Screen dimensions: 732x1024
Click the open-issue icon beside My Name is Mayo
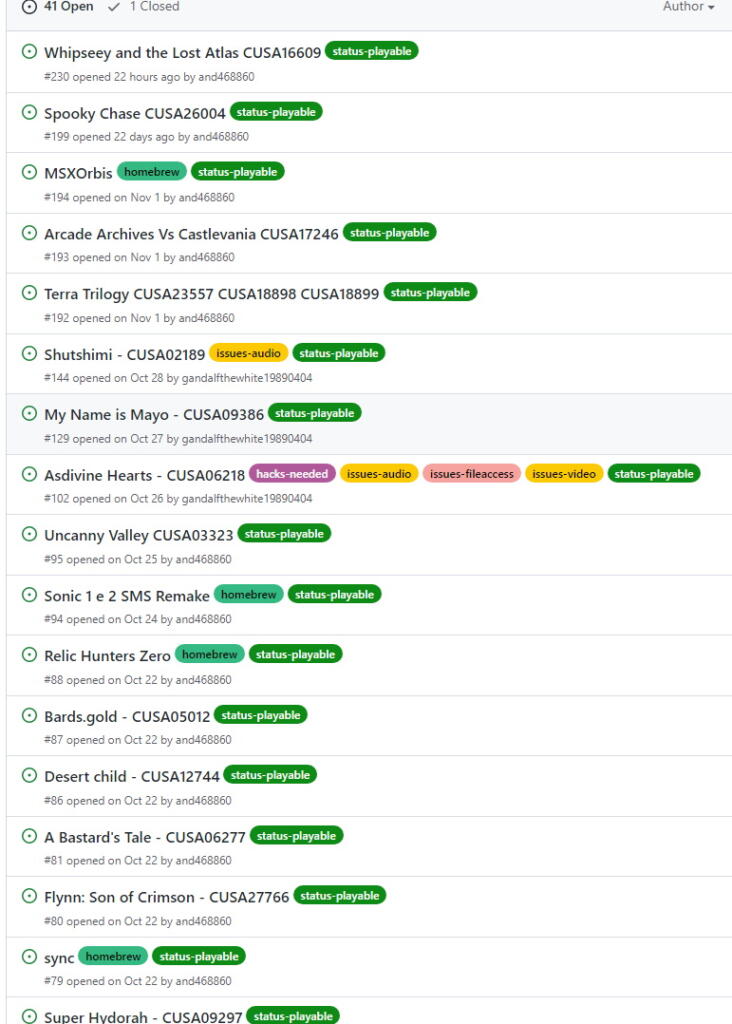(29, 414)
